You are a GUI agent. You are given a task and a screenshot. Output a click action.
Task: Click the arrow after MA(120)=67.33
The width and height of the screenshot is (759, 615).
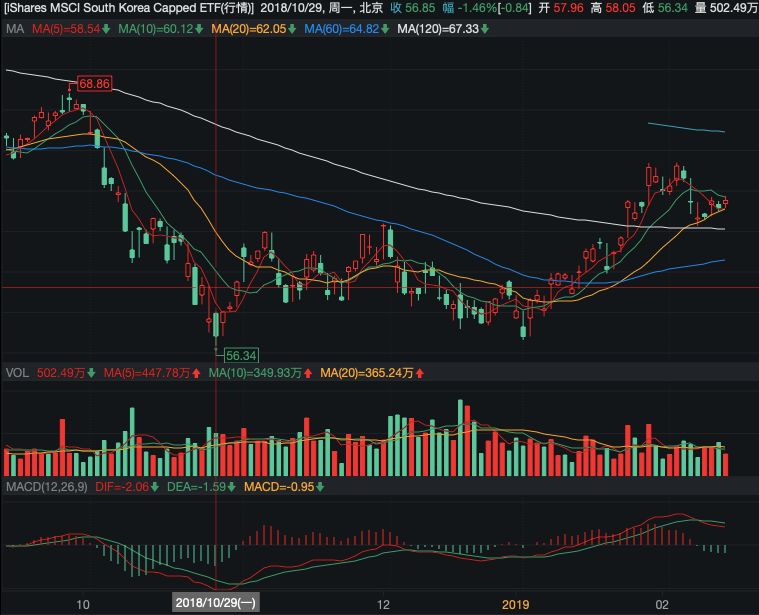pyautogui.click(x=485, y=29)
